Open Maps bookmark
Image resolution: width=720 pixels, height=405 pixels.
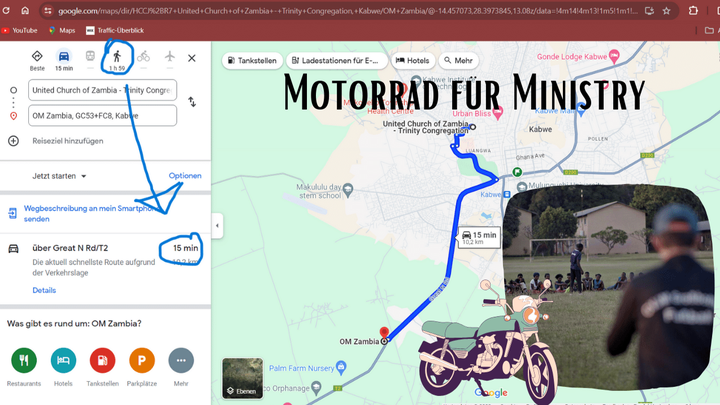62,30
